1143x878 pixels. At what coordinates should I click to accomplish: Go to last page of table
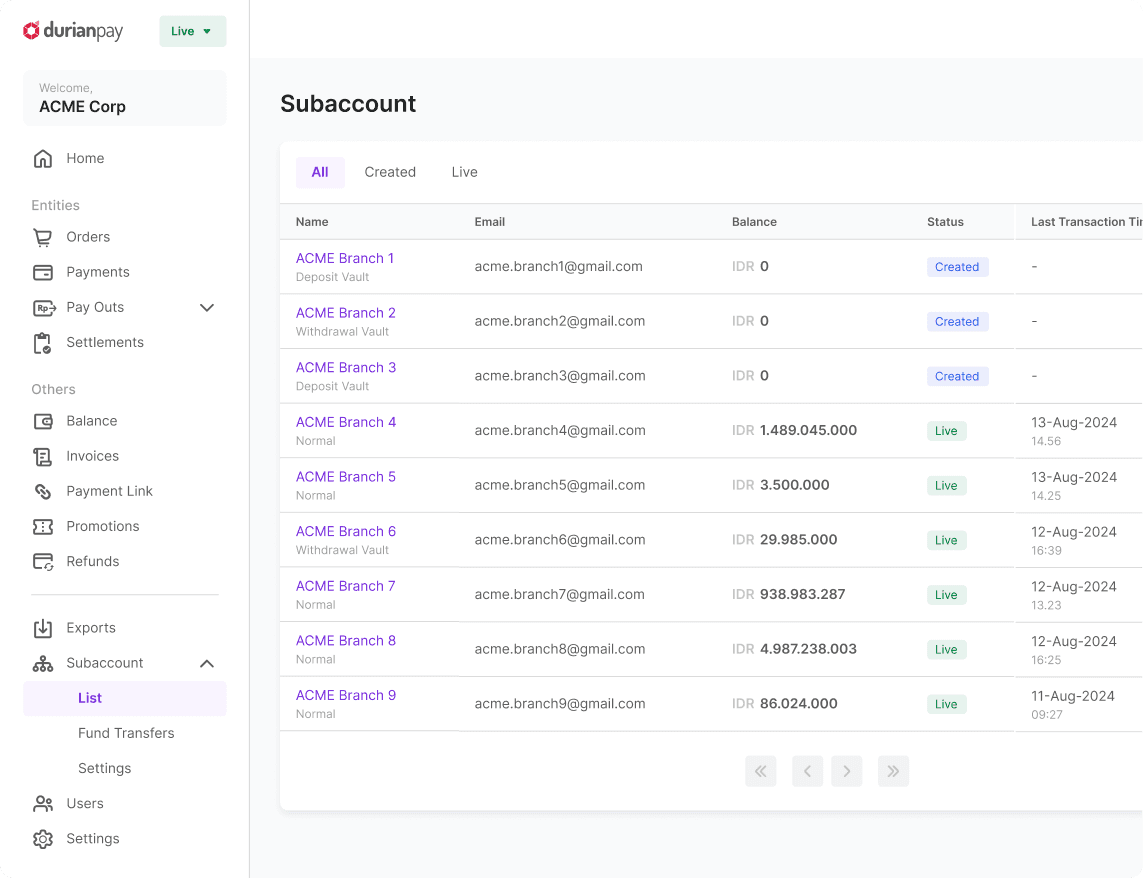[x=893, y=771]
